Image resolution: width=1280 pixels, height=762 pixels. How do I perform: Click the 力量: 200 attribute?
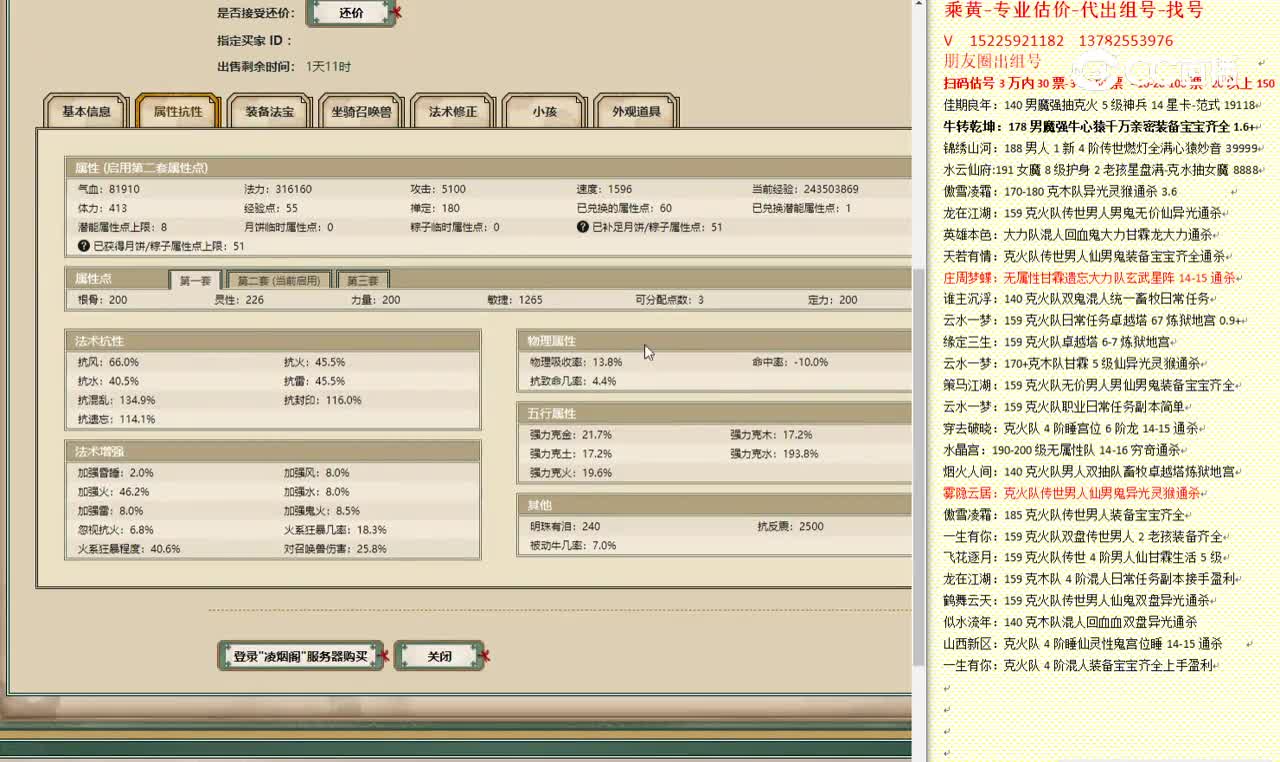(375, 300)
